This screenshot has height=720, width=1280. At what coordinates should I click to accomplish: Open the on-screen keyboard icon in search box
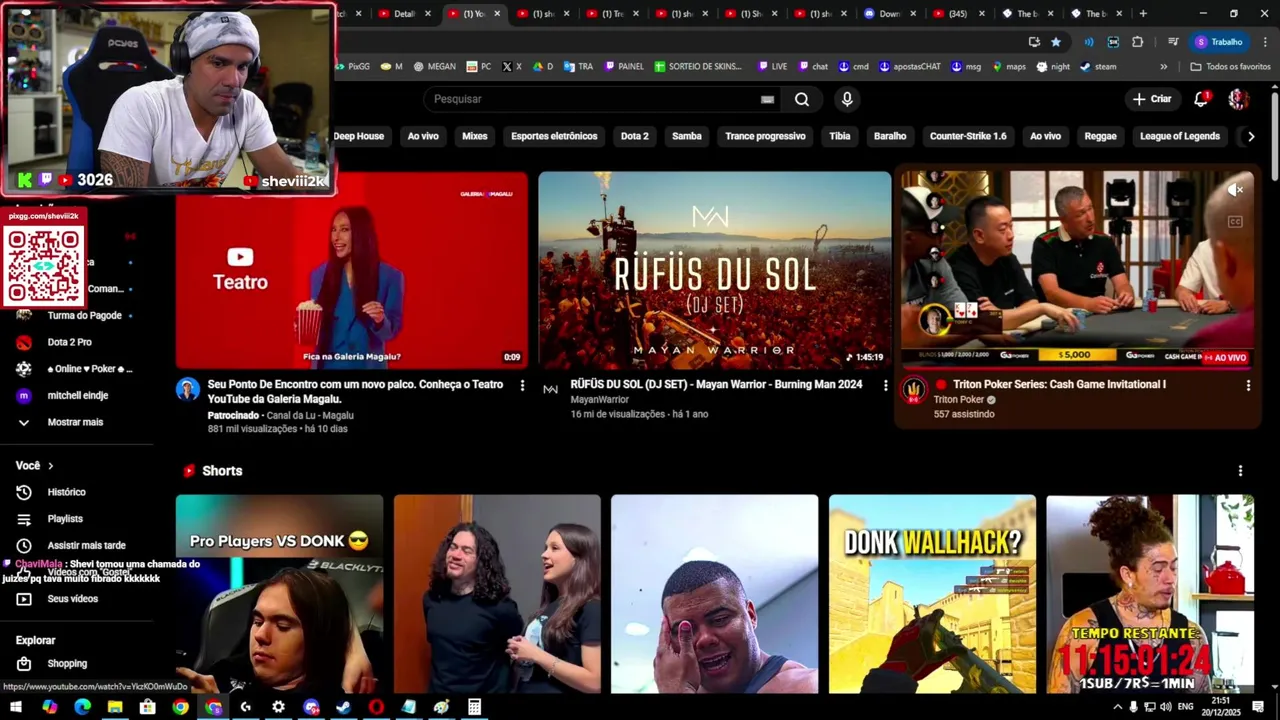pyautogui.click(x=767, y=99)
